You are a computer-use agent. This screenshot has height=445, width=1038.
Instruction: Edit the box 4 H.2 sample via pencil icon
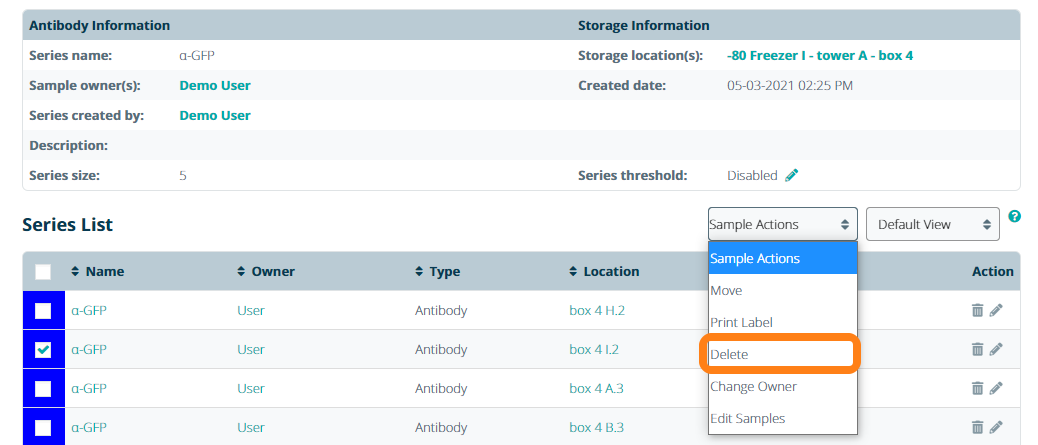[x=996, y=310]
